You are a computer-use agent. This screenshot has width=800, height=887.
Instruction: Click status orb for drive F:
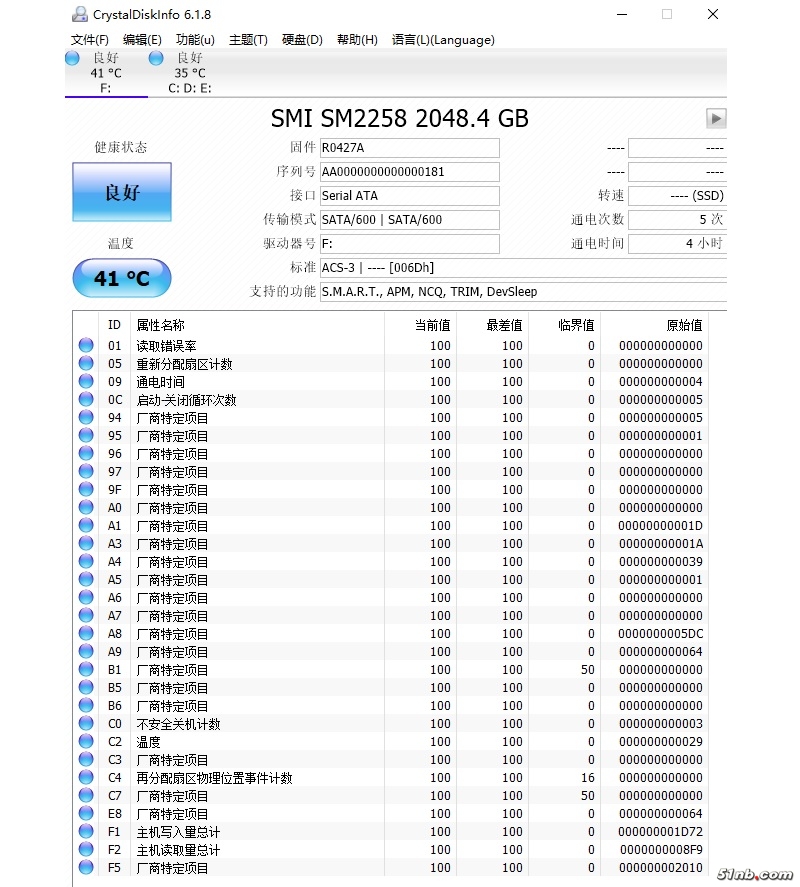[x=73, y=58]
